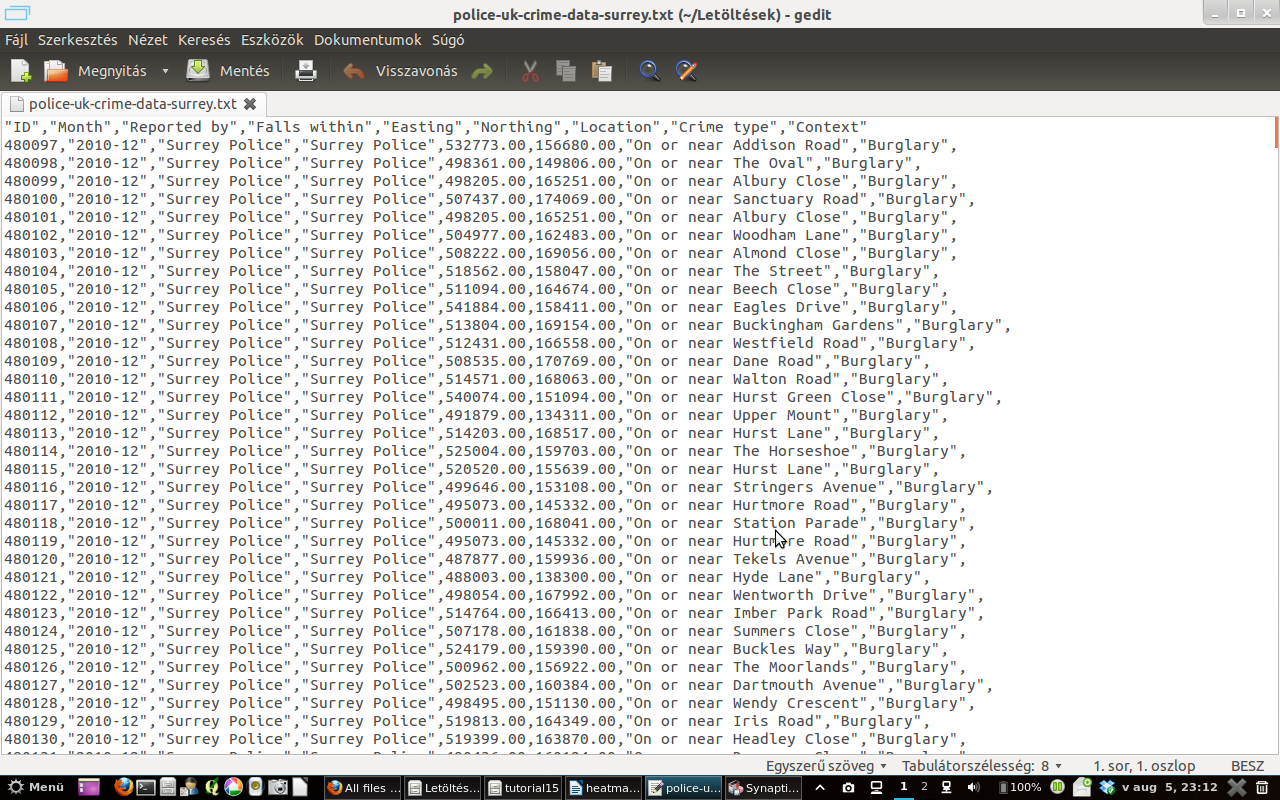Open the window menu icon in the title bar
Image resolution: width=1280 pixels, height=800 pixels.
pyautogui.click(x=17, y=14)
